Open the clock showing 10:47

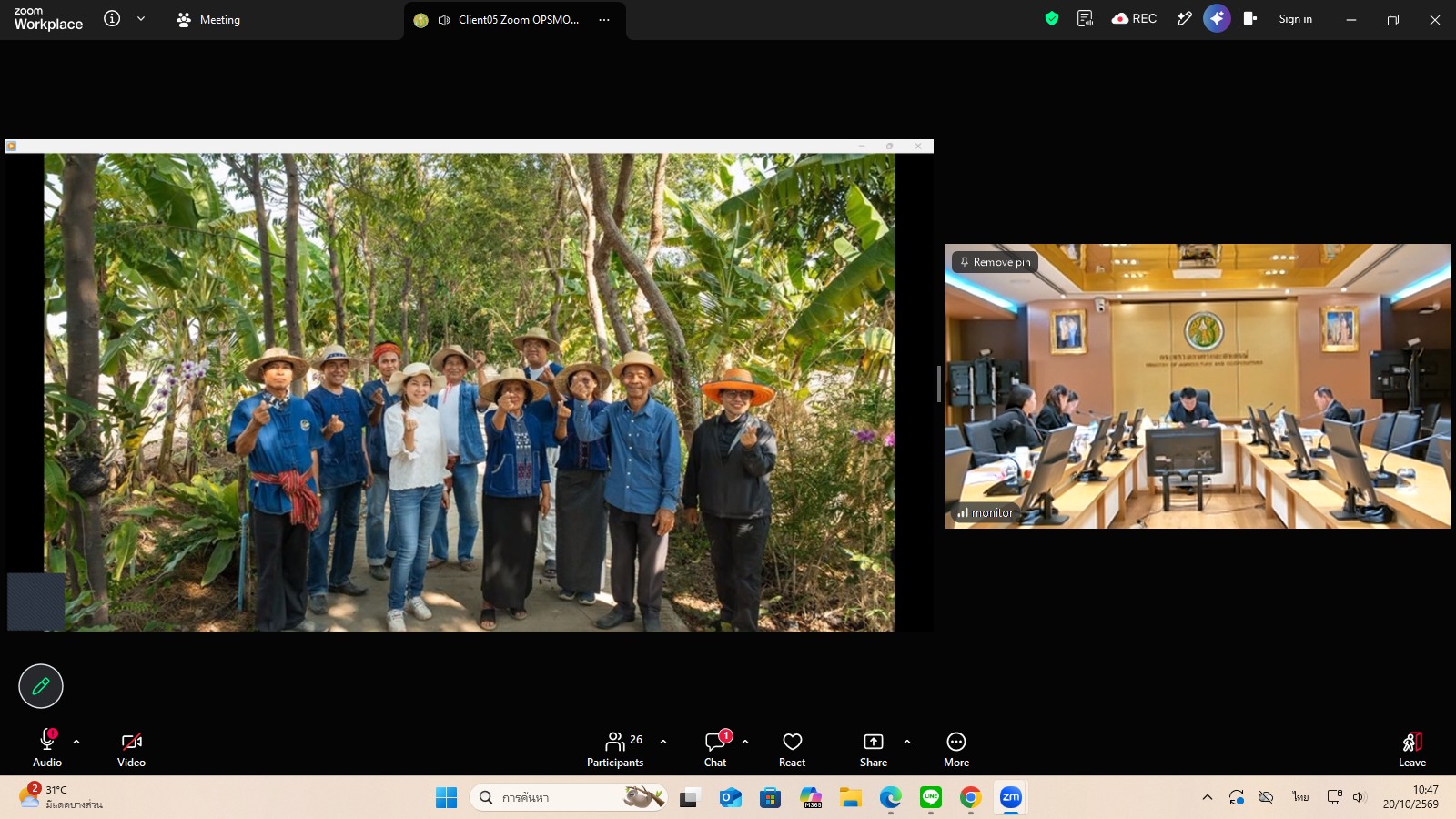tap(1411, 797)
